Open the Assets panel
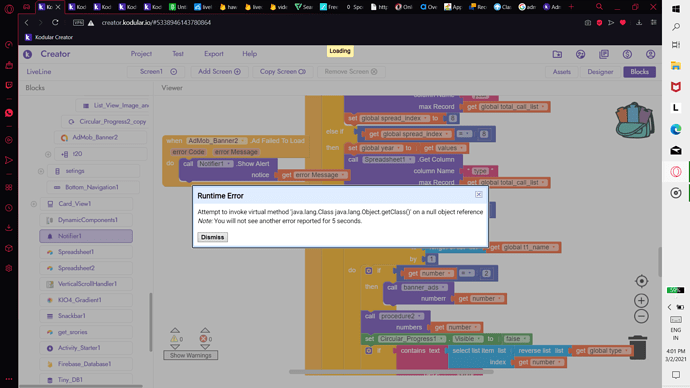This screenshot has width=690, height=388. pyautogui.click(x=562, y=72)
